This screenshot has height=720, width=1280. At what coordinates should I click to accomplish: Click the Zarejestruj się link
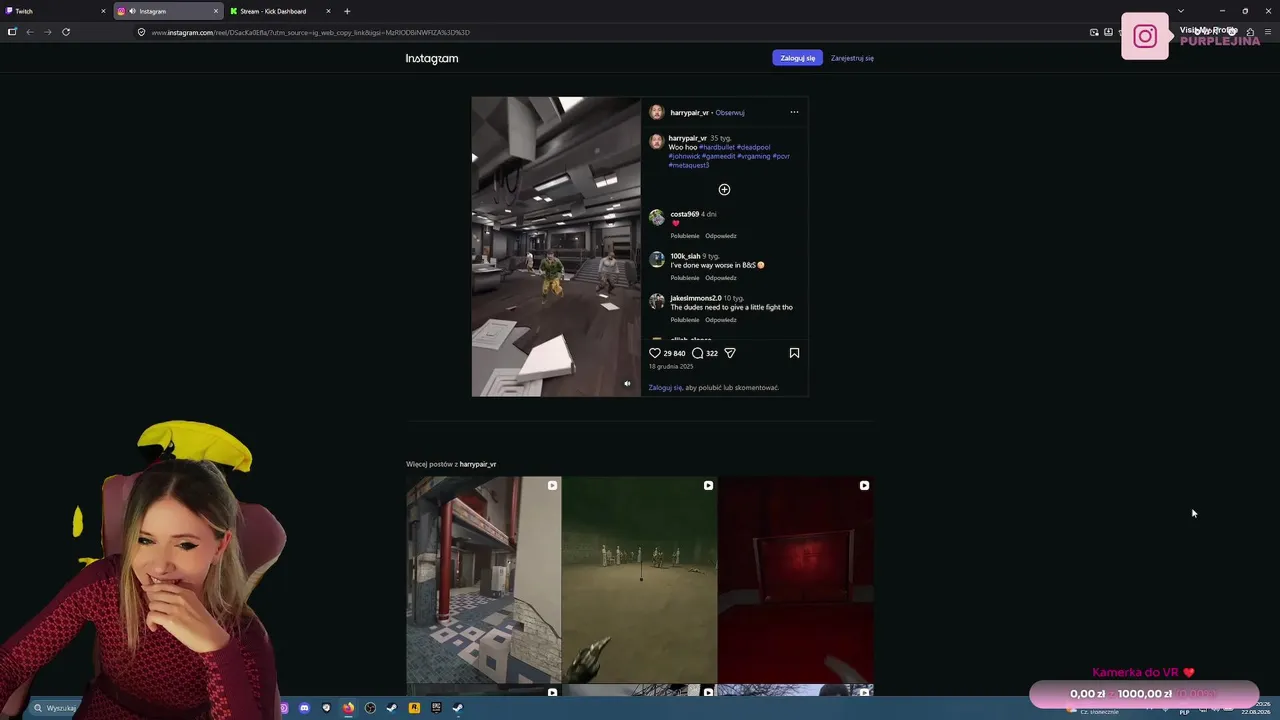(x=852, y=58)
